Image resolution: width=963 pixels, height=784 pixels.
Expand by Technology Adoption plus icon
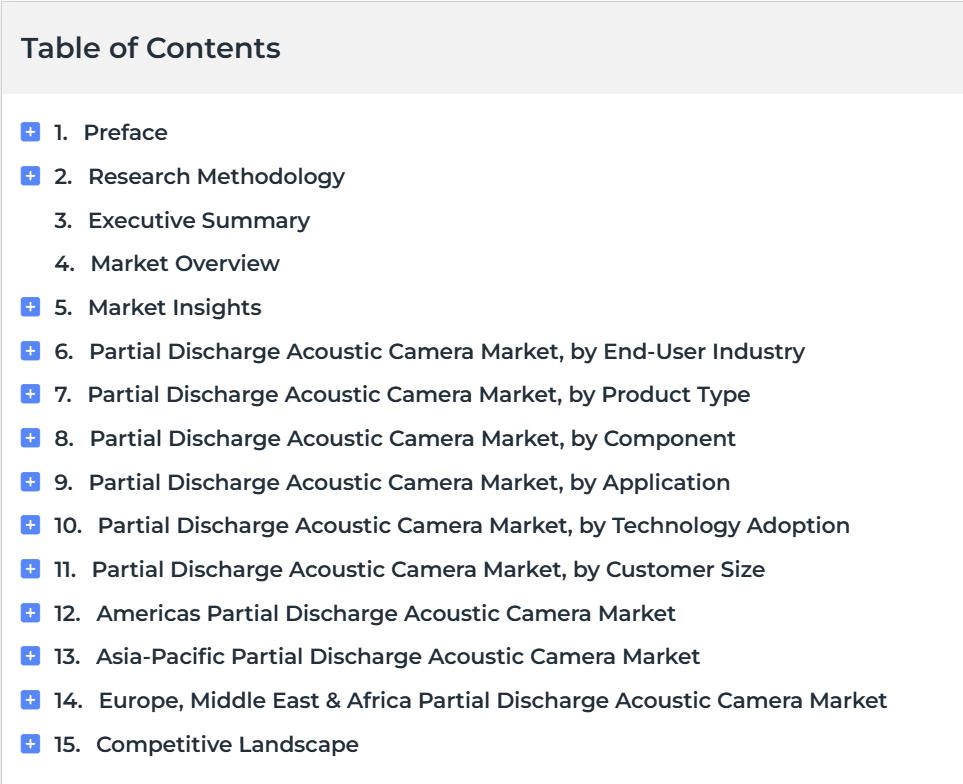[x=30, y=525]
